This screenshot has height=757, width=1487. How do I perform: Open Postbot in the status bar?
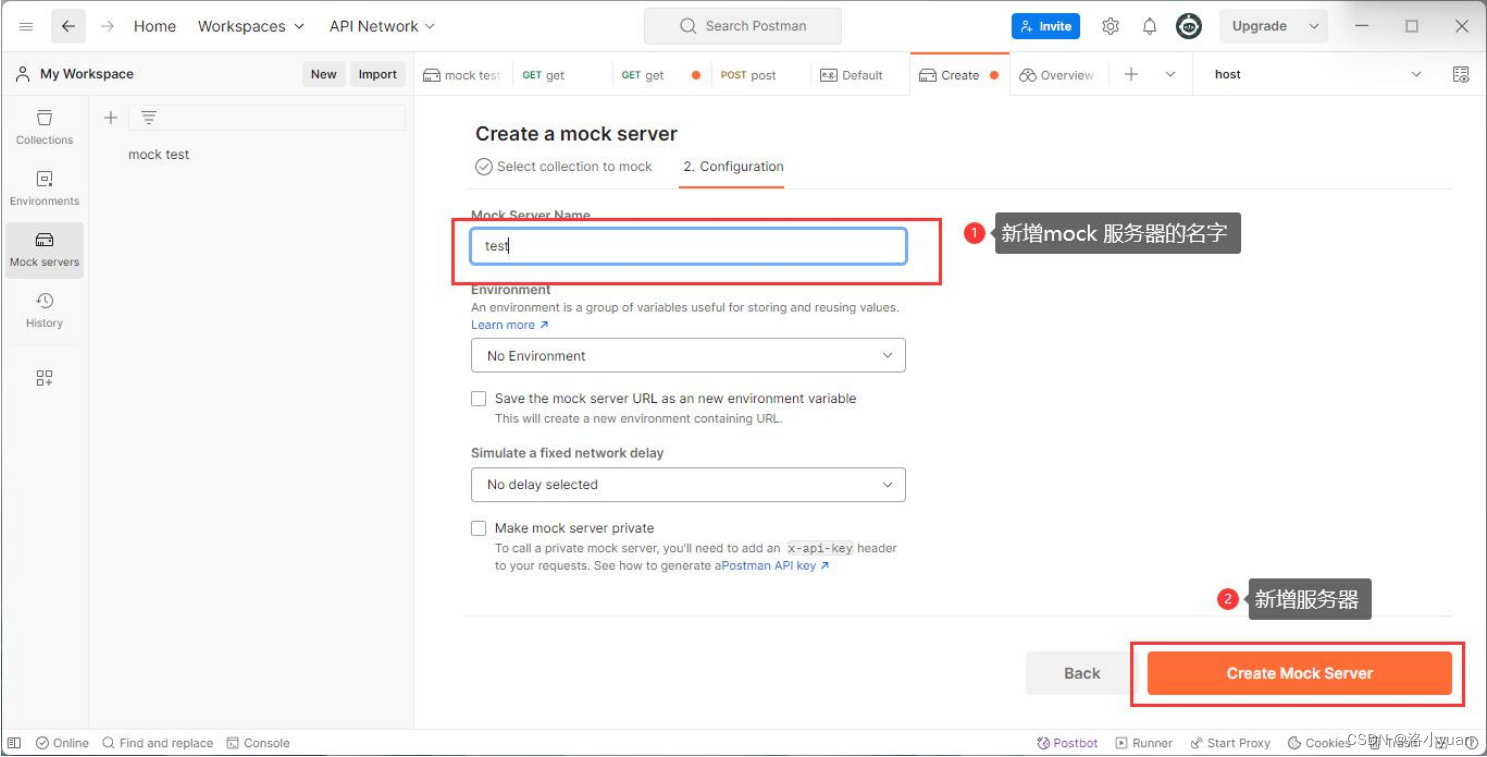tap(1068, 743)
